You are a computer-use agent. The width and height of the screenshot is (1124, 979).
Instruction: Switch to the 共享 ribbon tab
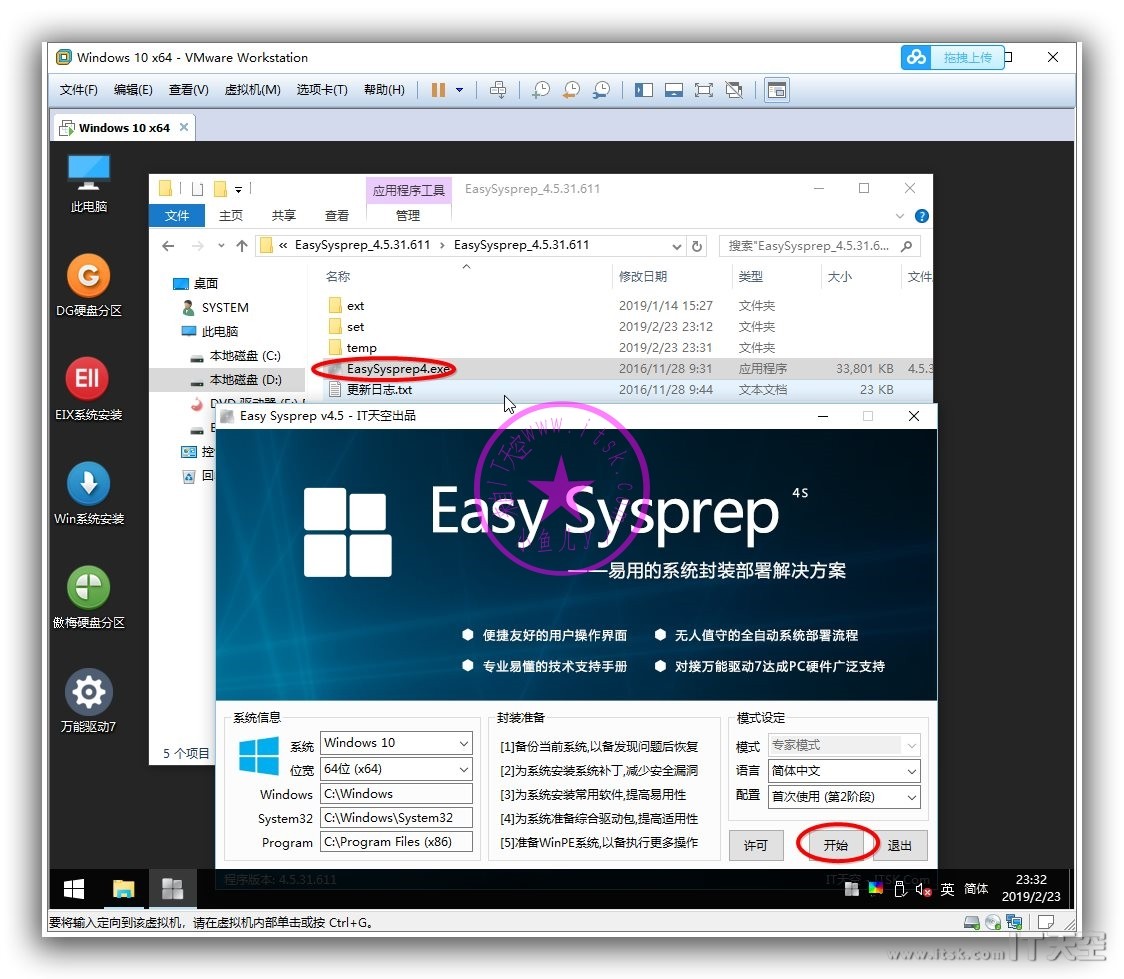284,215
